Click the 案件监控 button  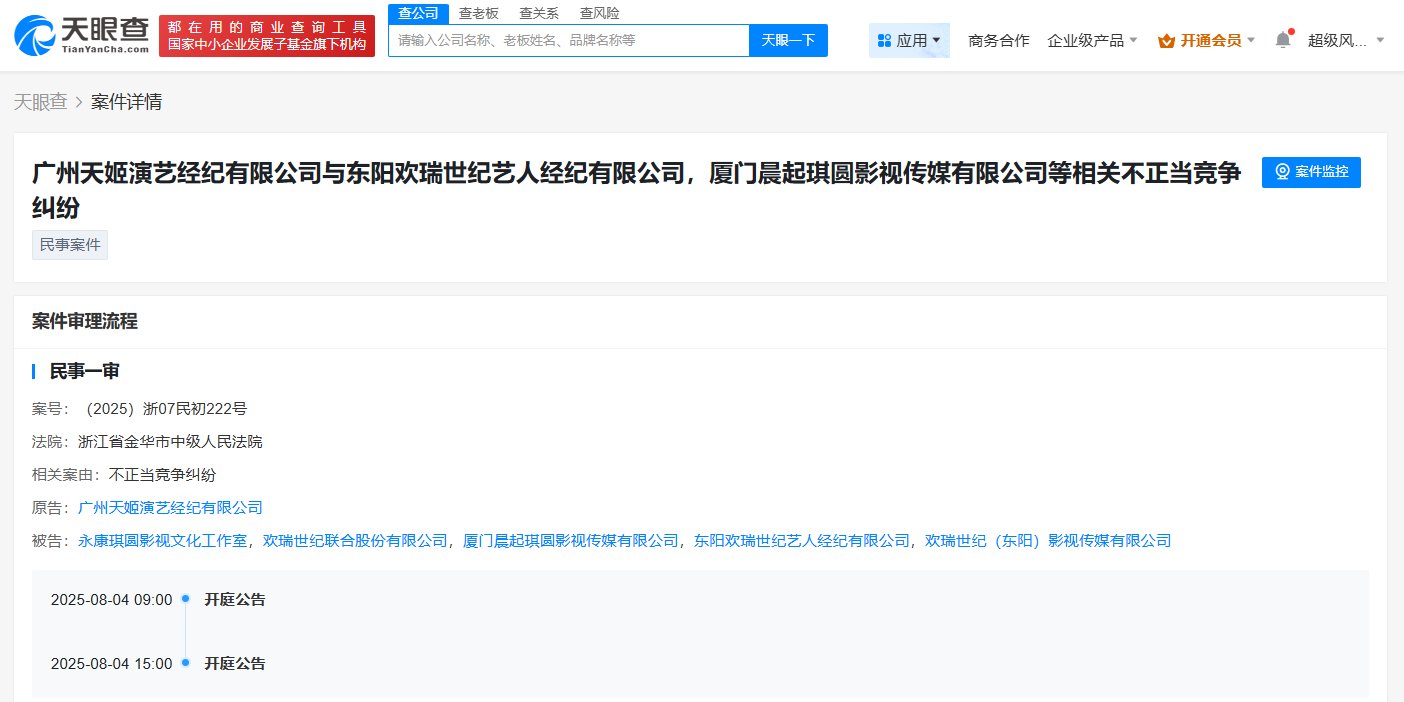[1311, 172]
